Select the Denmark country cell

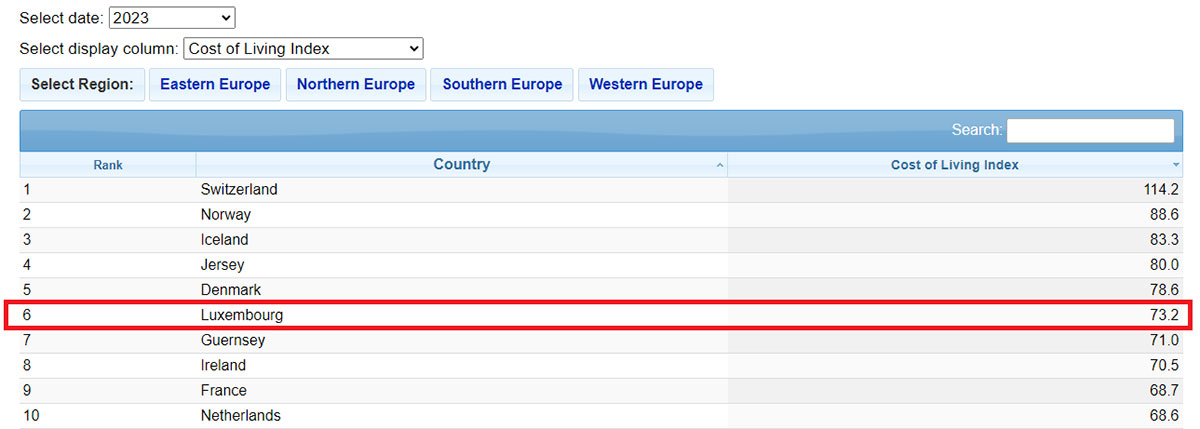click(462, 290)
